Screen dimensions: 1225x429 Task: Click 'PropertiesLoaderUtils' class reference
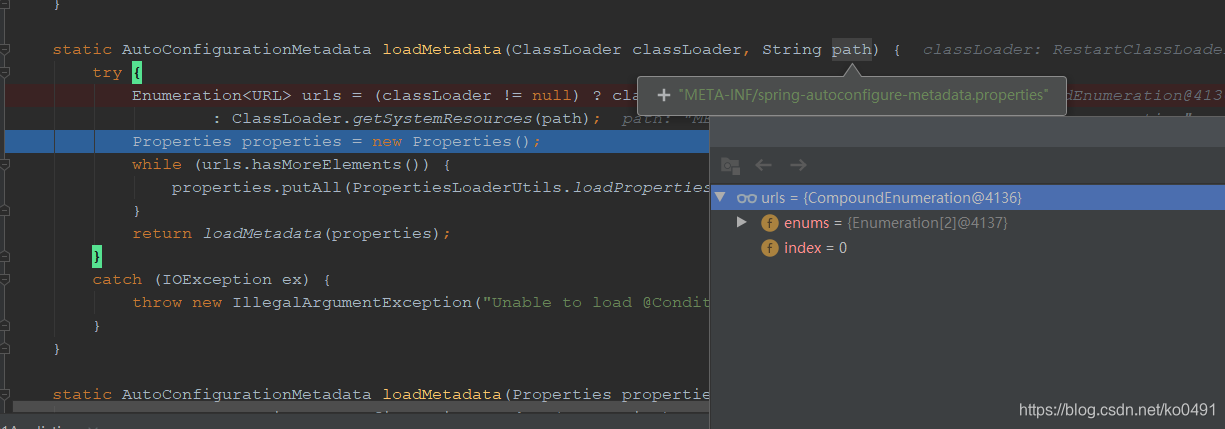[x=457, y=187]
